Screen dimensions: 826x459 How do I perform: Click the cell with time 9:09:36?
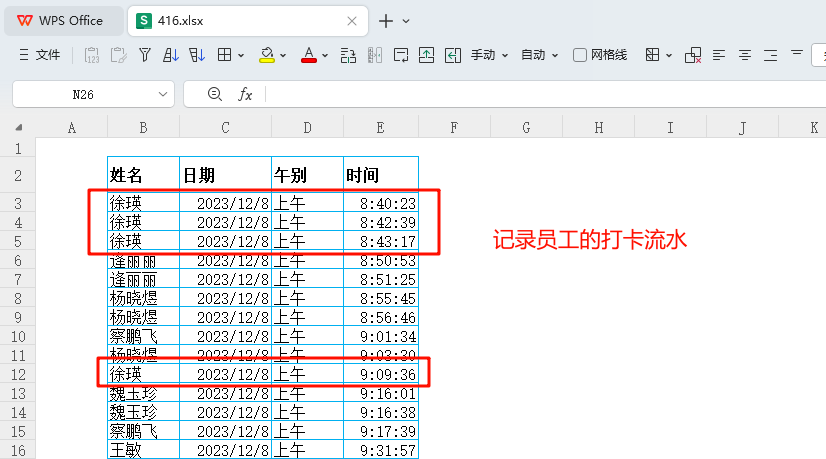(381, 374)
